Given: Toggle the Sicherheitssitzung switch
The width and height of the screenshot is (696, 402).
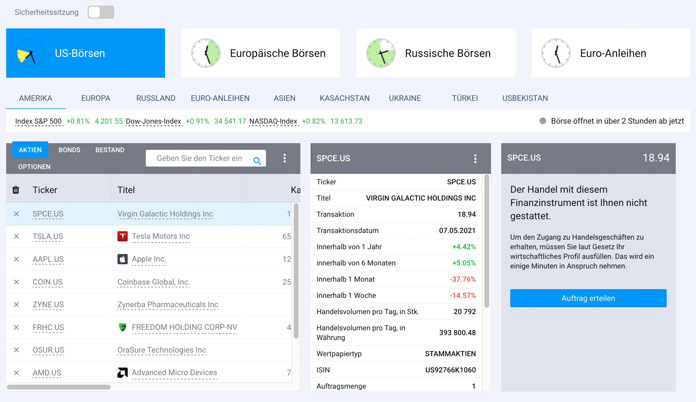Looking at the screenshot, I should 101,12.
